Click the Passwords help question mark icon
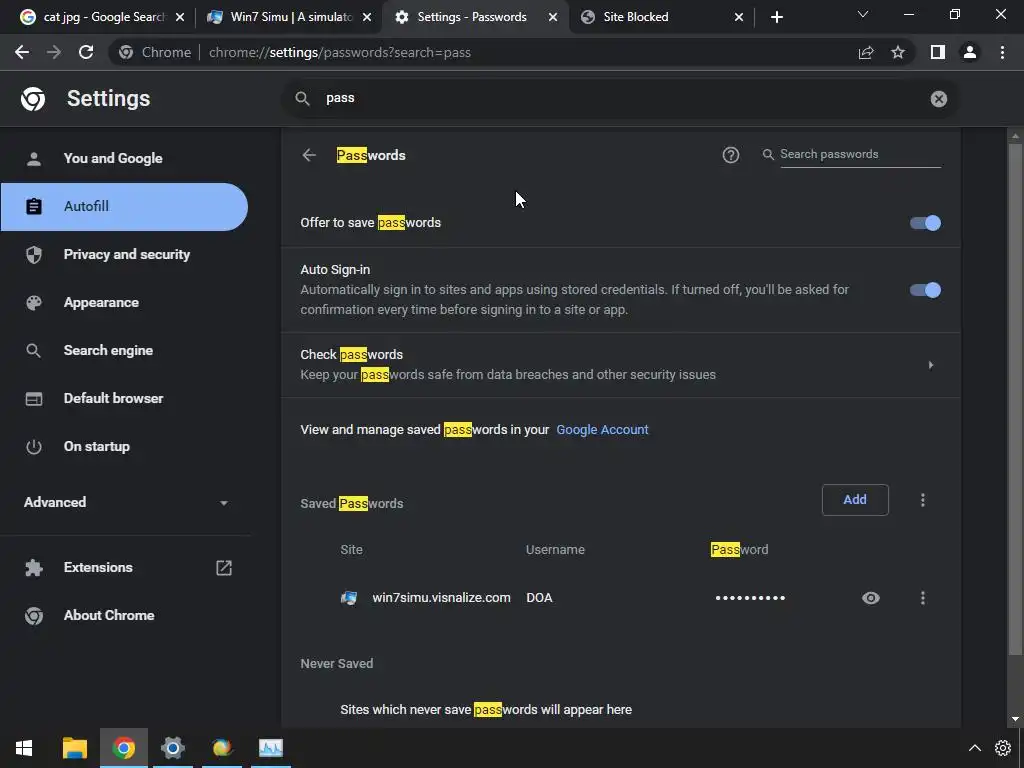The height and width of the screenshot is (768, 1024). 731,155
